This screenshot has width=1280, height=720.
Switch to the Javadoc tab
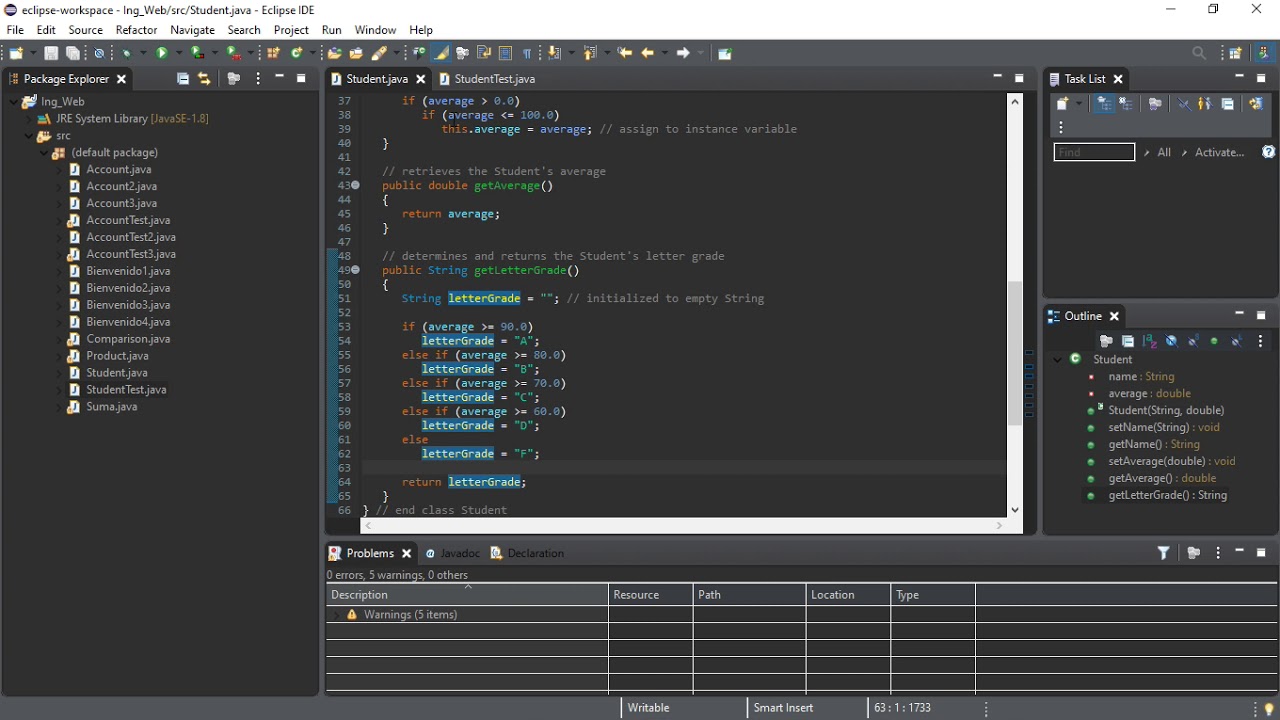452,553
